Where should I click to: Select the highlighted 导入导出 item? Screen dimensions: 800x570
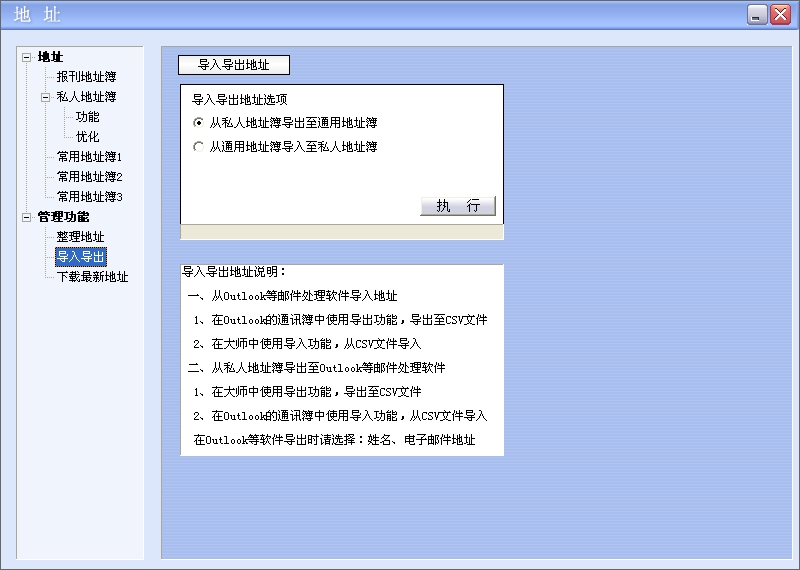(81, 257)
